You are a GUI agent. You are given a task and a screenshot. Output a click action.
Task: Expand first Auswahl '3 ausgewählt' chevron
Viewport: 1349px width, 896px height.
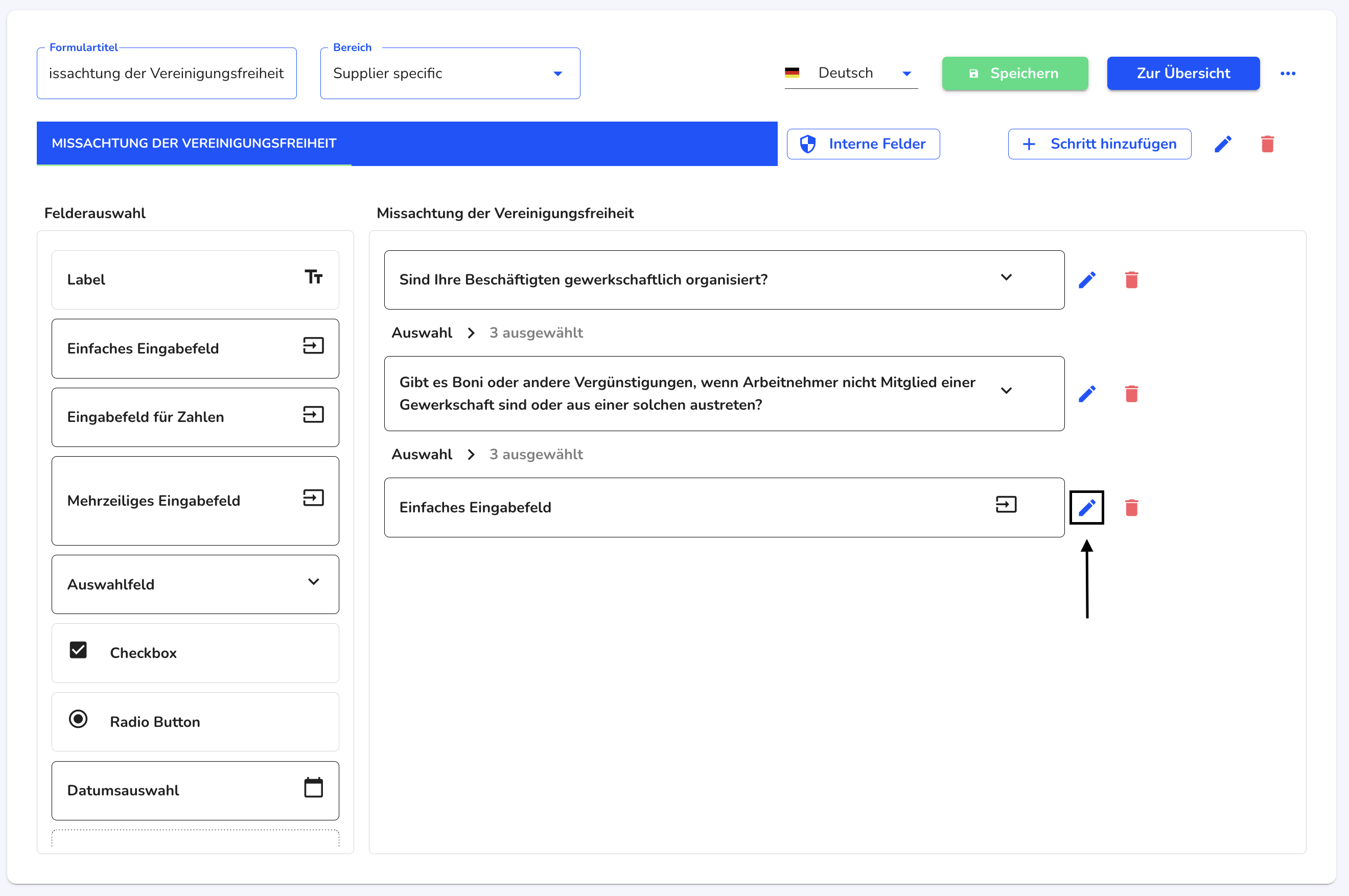point(471,333)
